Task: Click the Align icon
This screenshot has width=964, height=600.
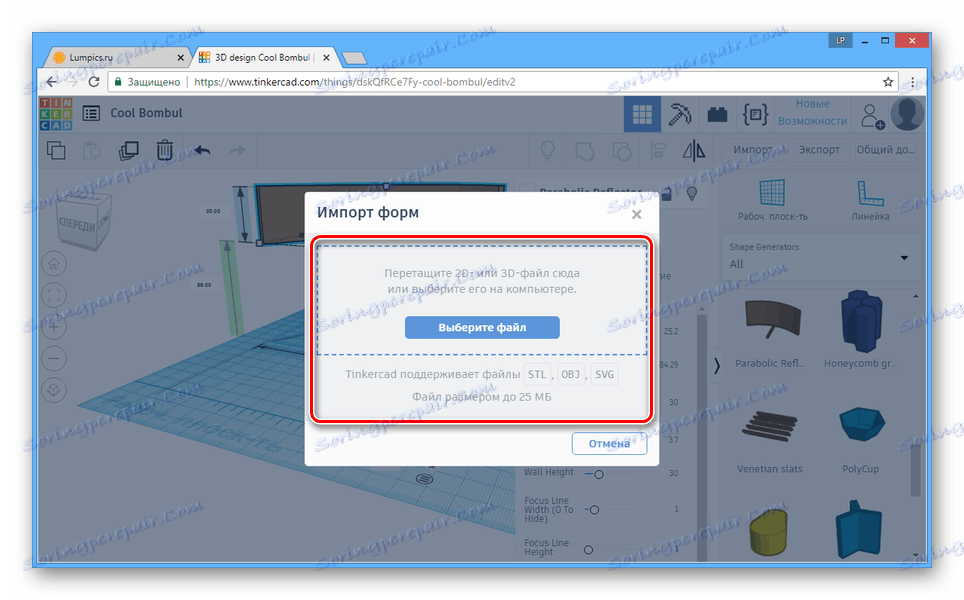Action: coord(658,150)
